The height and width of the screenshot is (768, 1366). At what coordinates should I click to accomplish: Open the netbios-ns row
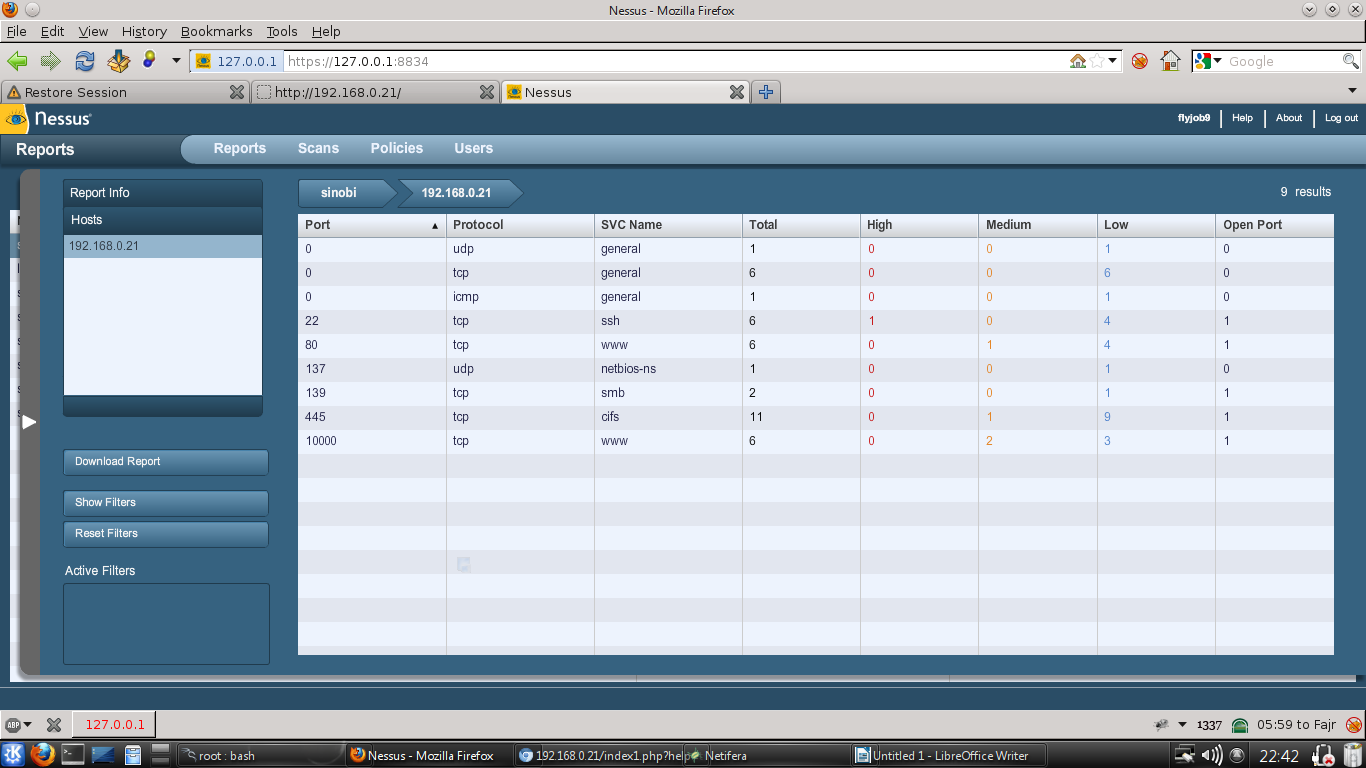pyautogui.click(x=816, y=369)
